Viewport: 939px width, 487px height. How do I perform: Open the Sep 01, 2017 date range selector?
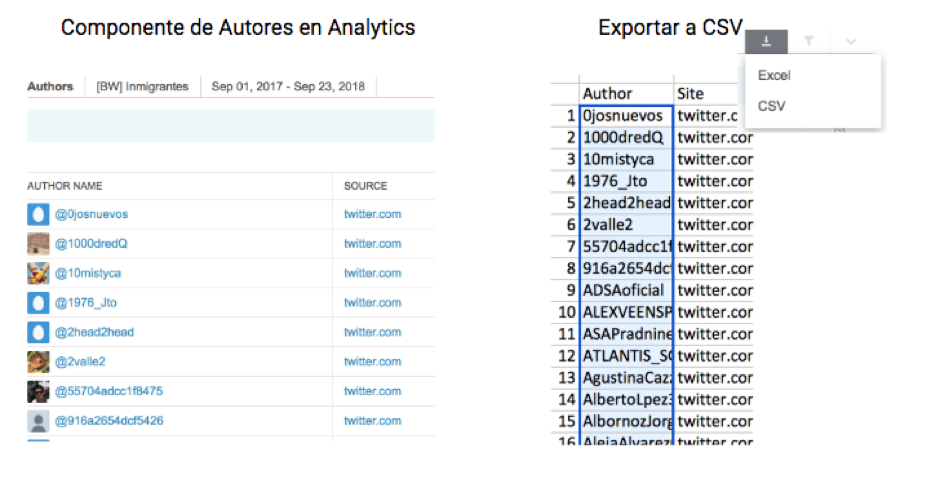[x=289, y=86]
